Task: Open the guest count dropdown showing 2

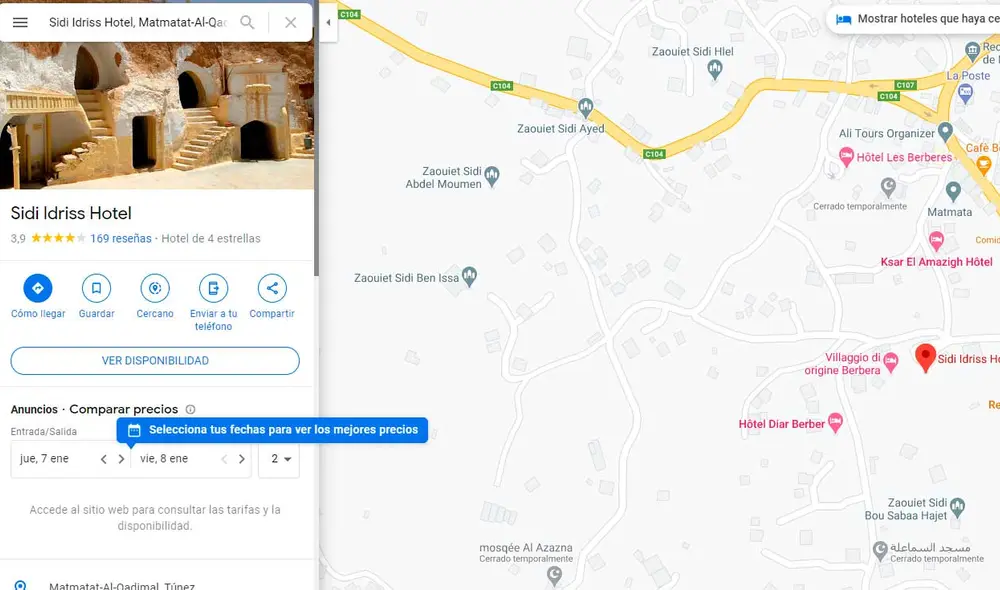Action: click(x=279, y=459)
